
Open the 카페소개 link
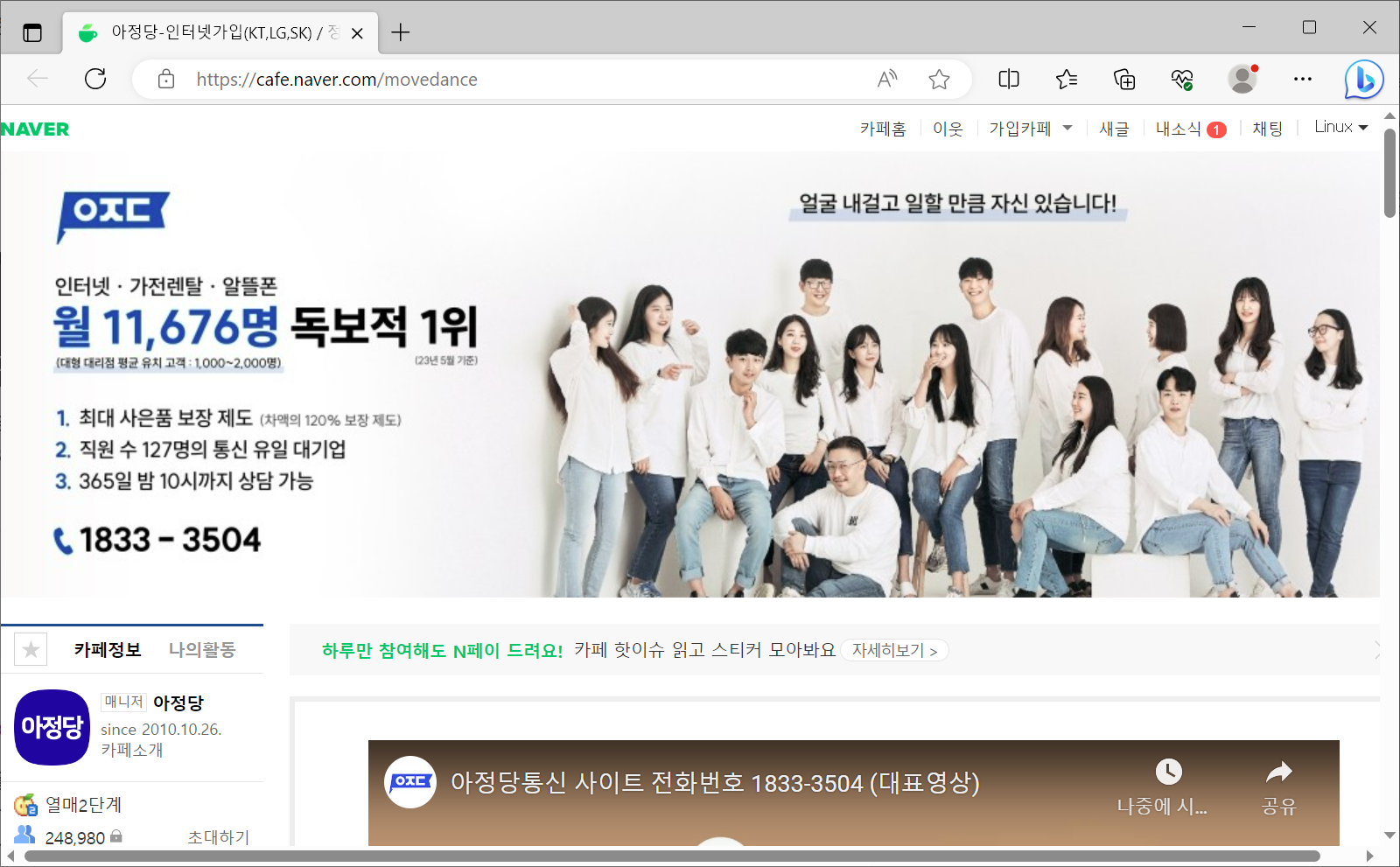pos(131,750)
